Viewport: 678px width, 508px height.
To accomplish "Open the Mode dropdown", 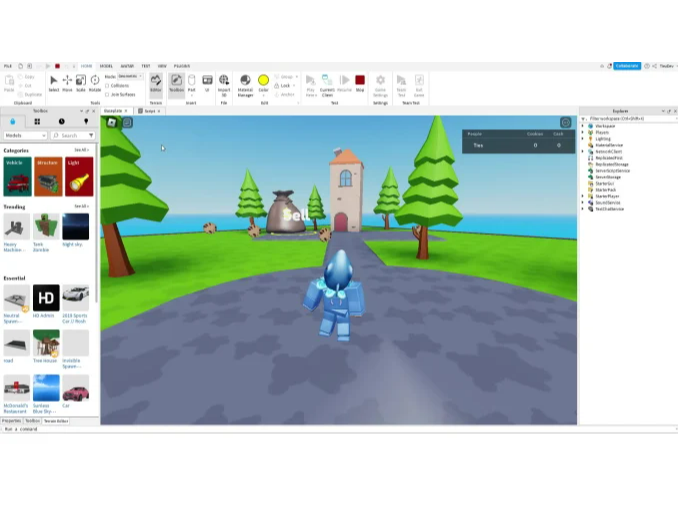I will pyautogui.click(x=130, y=76).
